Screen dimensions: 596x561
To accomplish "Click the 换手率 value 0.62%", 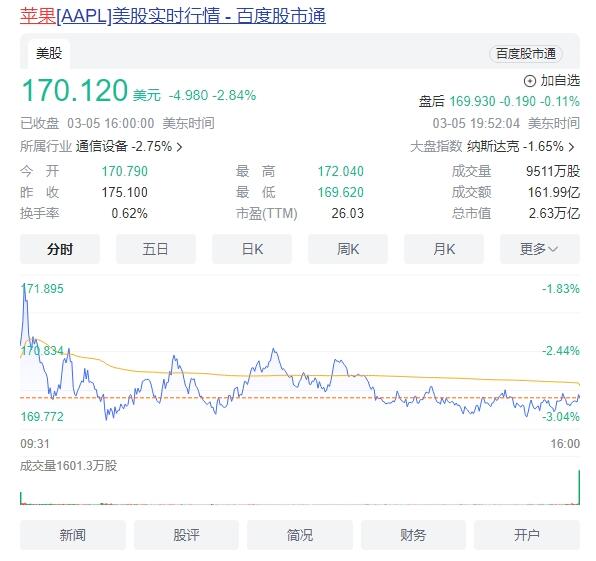I will click(x=130, y=213).
